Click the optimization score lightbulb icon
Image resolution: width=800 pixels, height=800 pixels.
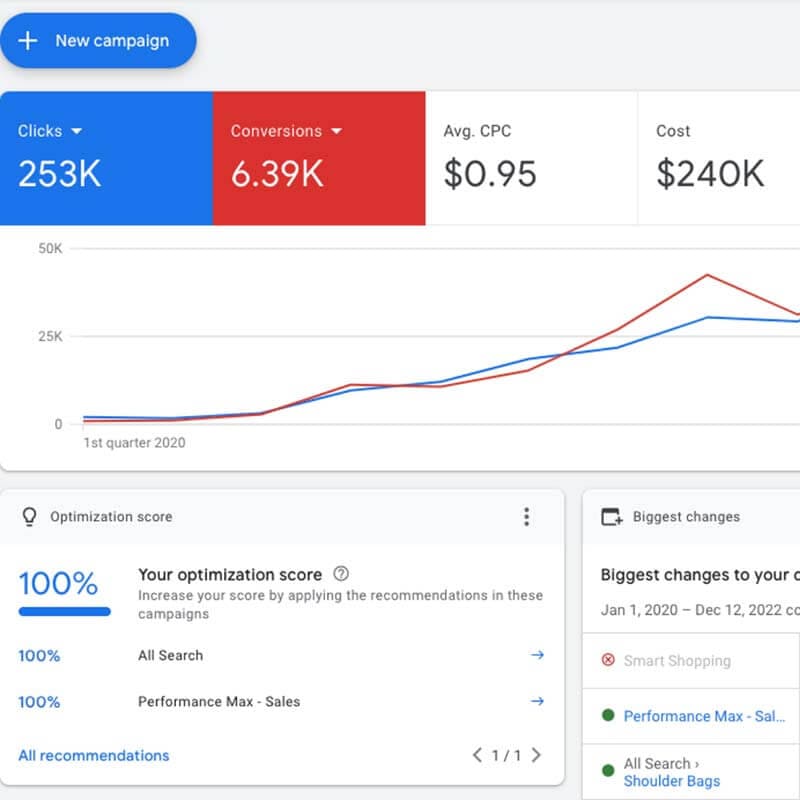click(29, 517)
